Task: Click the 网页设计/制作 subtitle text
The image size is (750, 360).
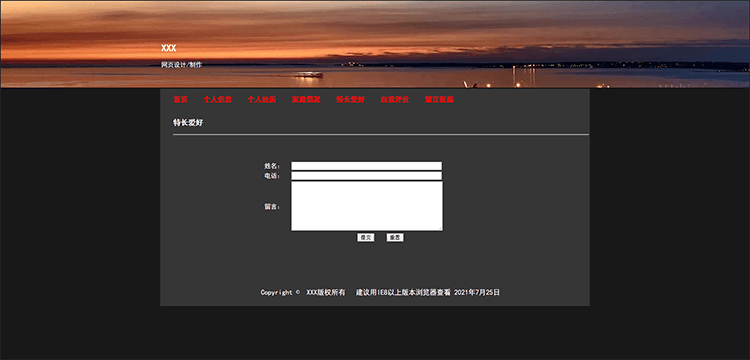Action: [181, 65]
